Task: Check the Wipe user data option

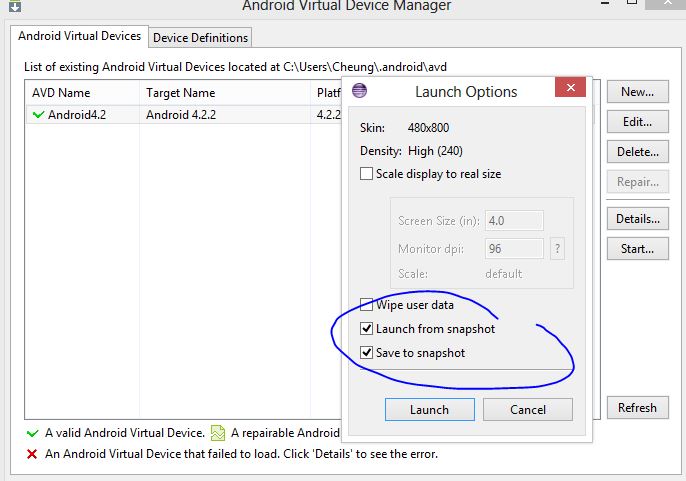Action: point(366,305)
